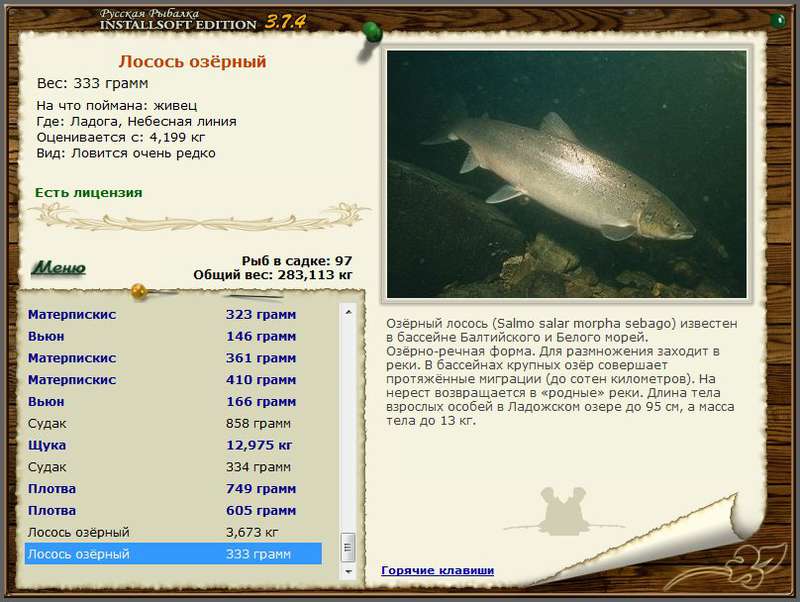This screenshot has height=602, width=800.
Task: Click the small green indicator in top-right corner
Action: 776,20
